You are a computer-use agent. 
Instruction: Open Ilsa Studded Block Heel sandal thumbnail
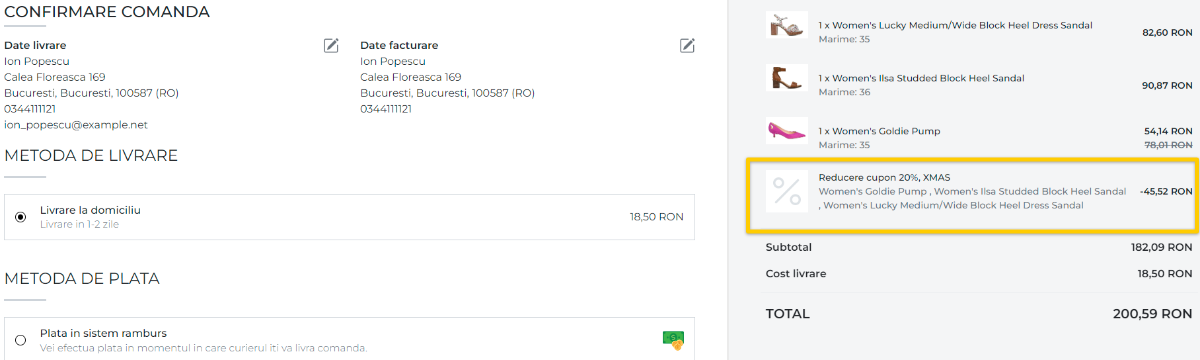coord(787,78)
